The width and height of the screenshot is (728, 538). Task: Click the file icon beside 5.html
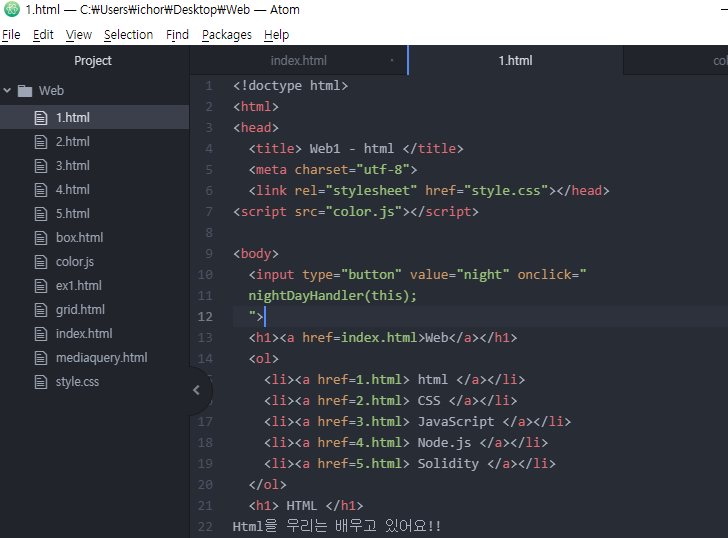point(41,214)
